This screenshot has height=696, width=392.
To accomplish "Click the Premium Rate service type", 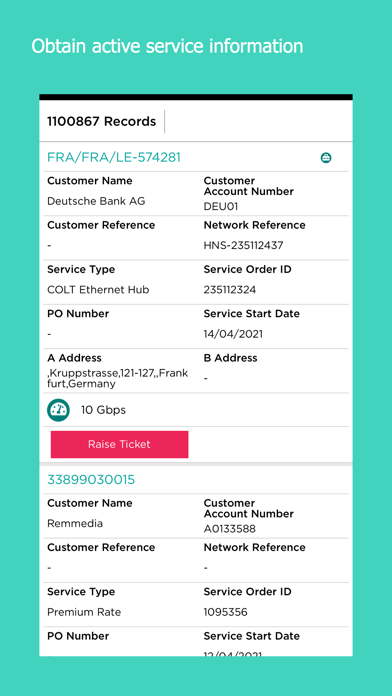I will 84,613.
